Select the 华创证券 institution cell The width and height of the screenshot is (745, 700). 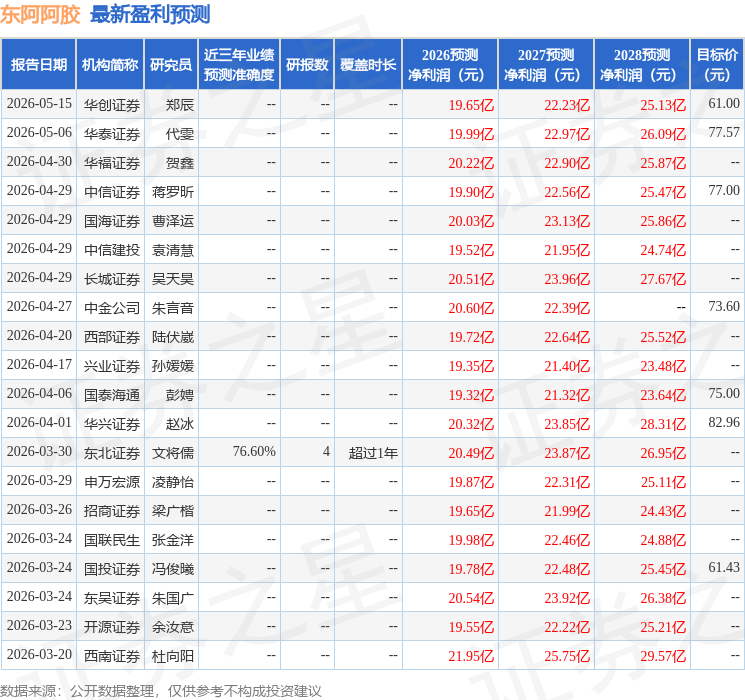click(112, 105)
